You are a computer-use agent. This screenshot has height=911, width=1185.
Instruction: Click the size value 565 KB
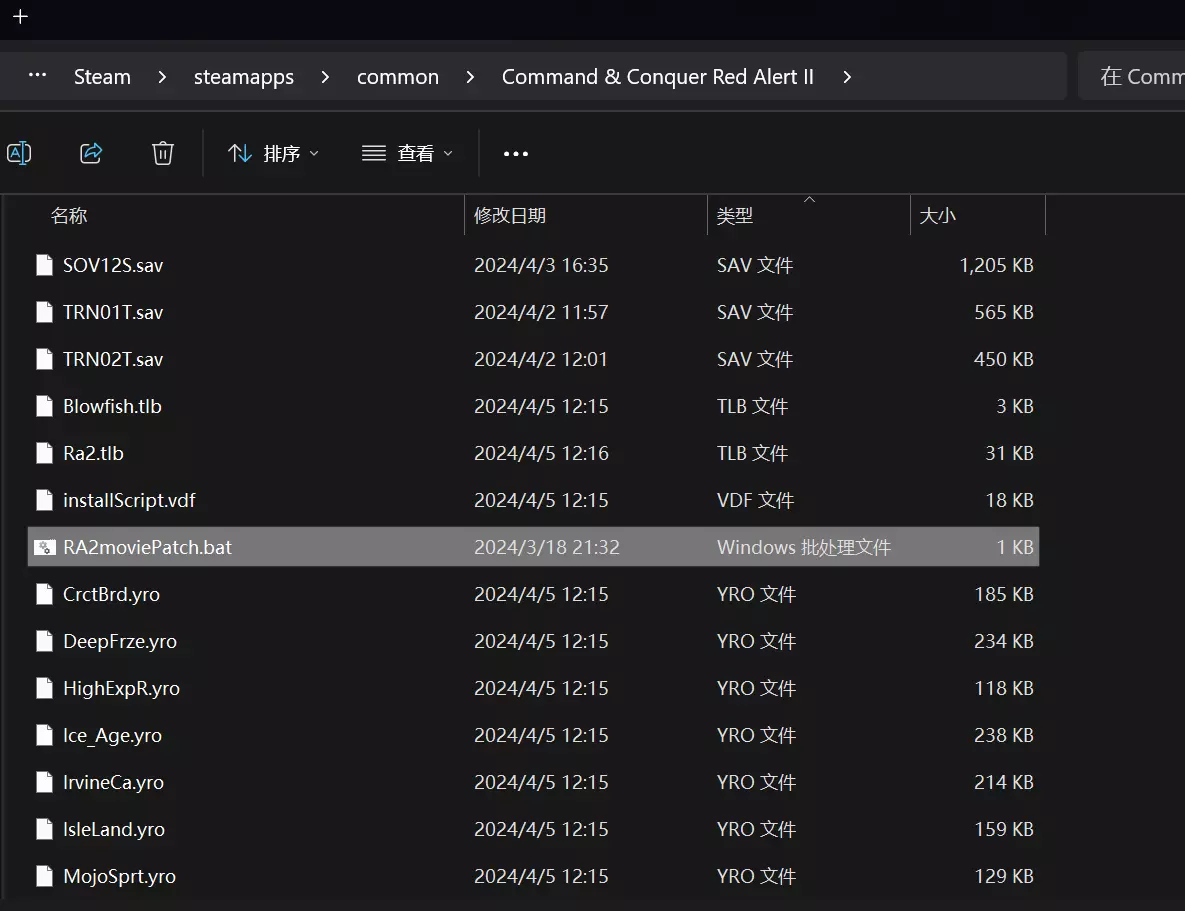[x=1004, y=312]
